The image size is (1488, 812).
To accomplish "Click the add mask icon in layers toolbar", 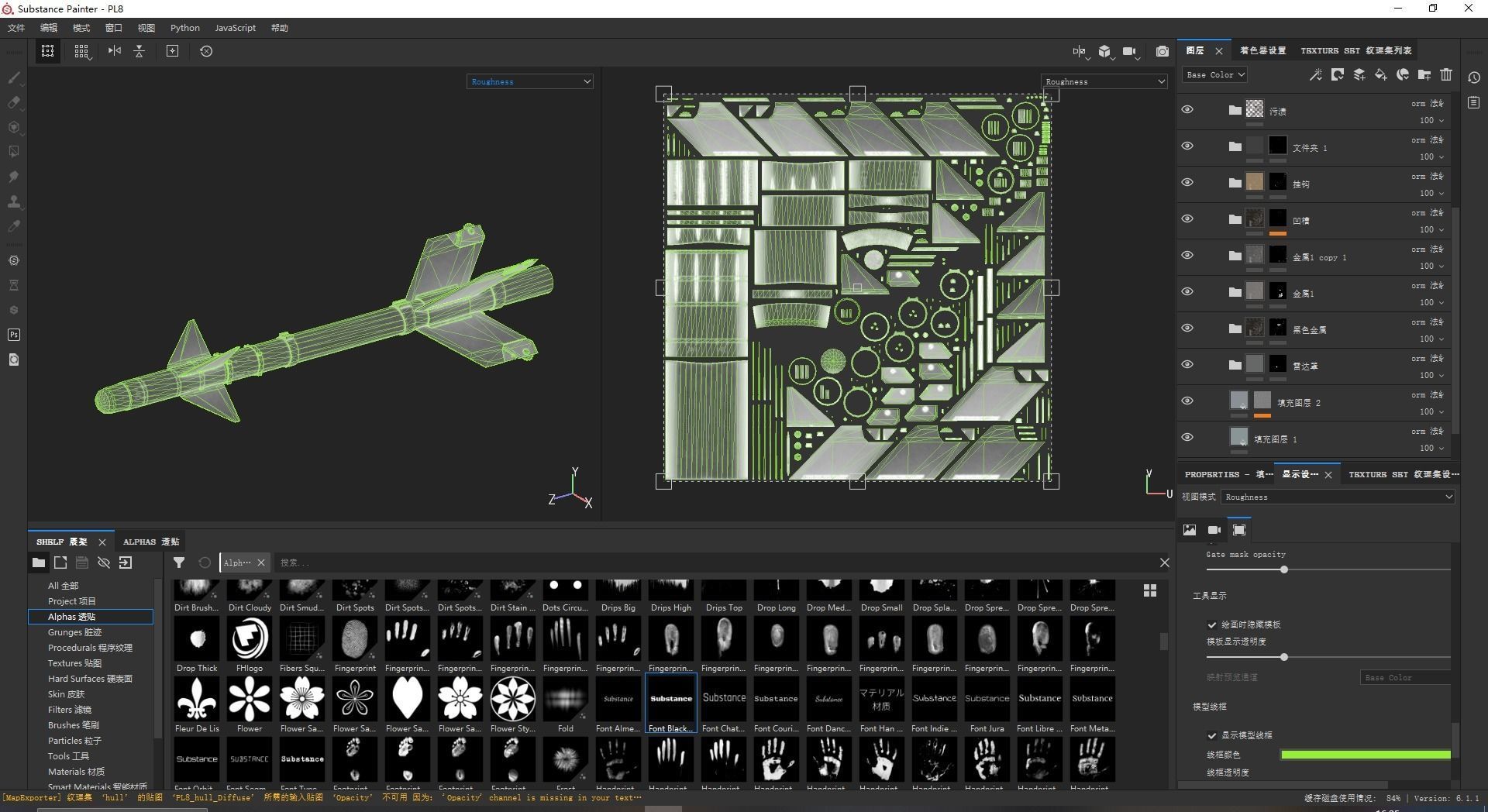I will 1338,74.
